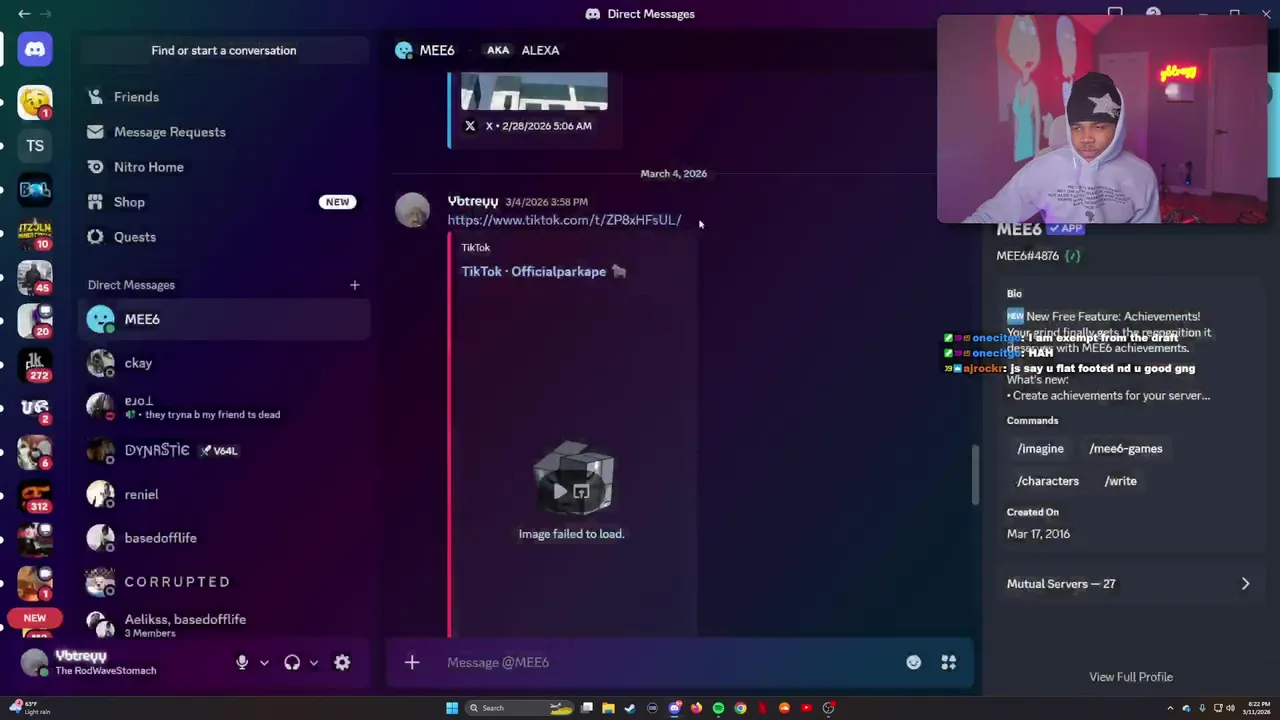Select the MEE6 direct message
The width and height of the screenshot is (1280, 720).
(224, 319)
